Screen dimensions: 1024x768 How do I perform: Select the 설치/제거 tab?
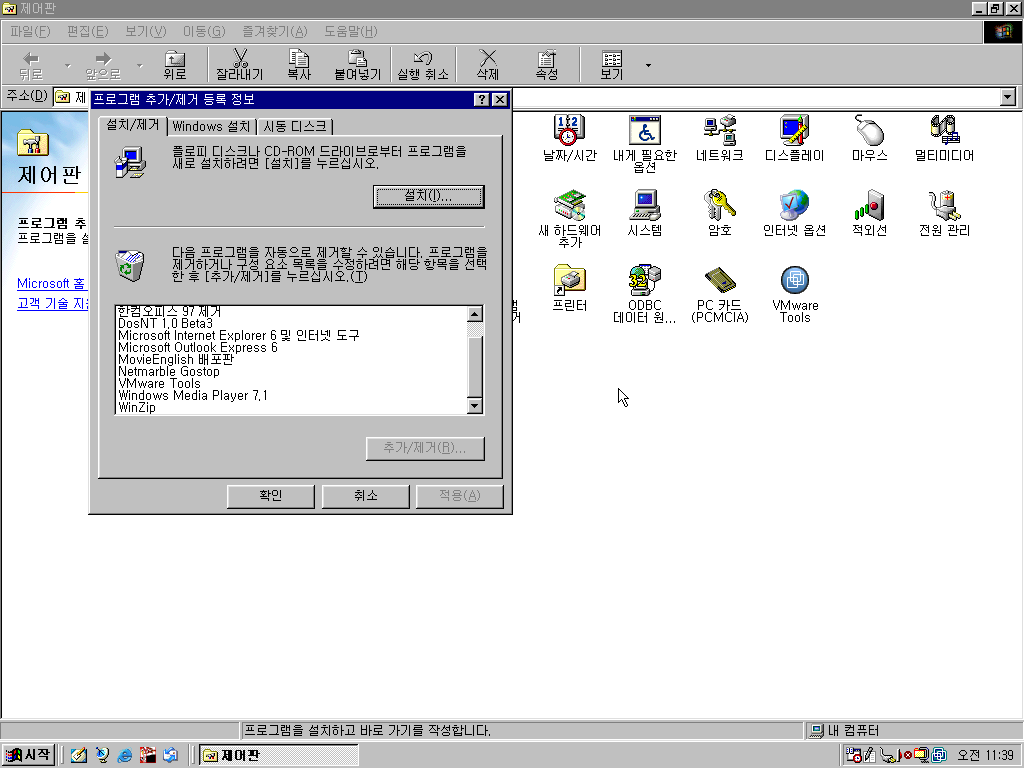tap(133, 125)
